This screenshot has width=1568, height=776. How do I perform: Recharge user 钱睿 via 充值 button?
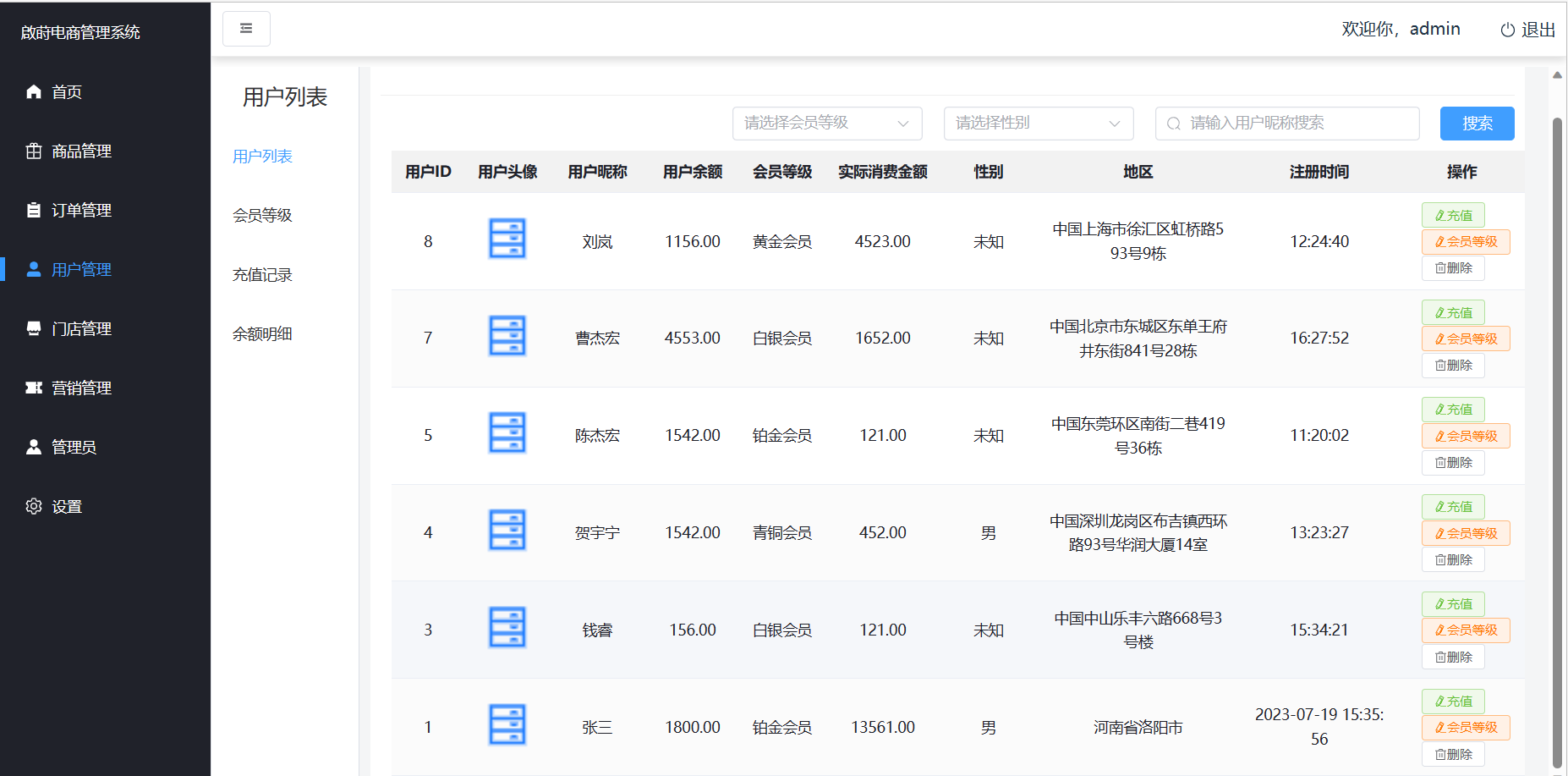(x=1453, y=604)
